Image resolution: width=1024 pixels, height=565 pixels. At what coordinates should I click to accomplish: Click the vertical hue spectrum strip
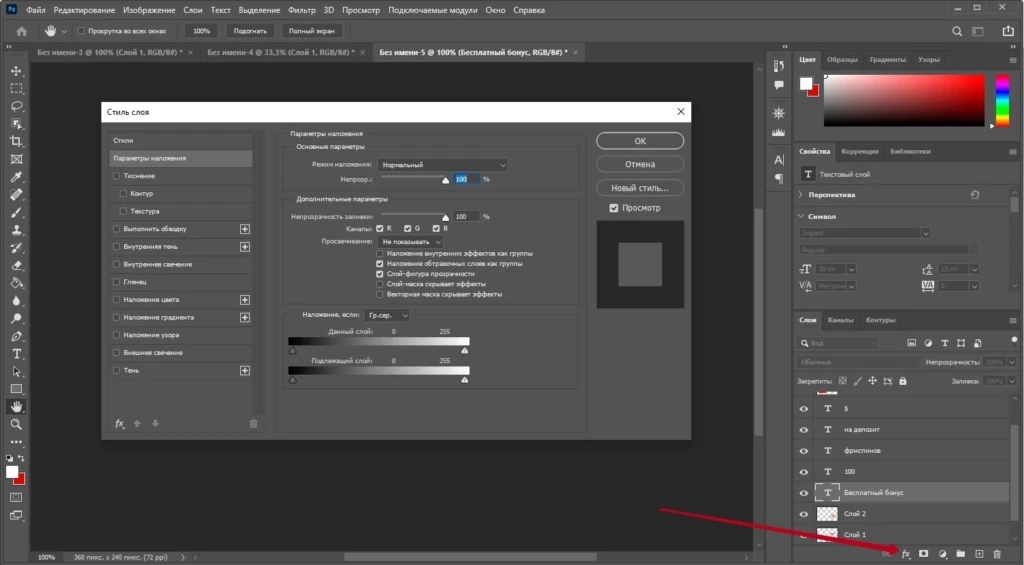tap(1002, 101)
